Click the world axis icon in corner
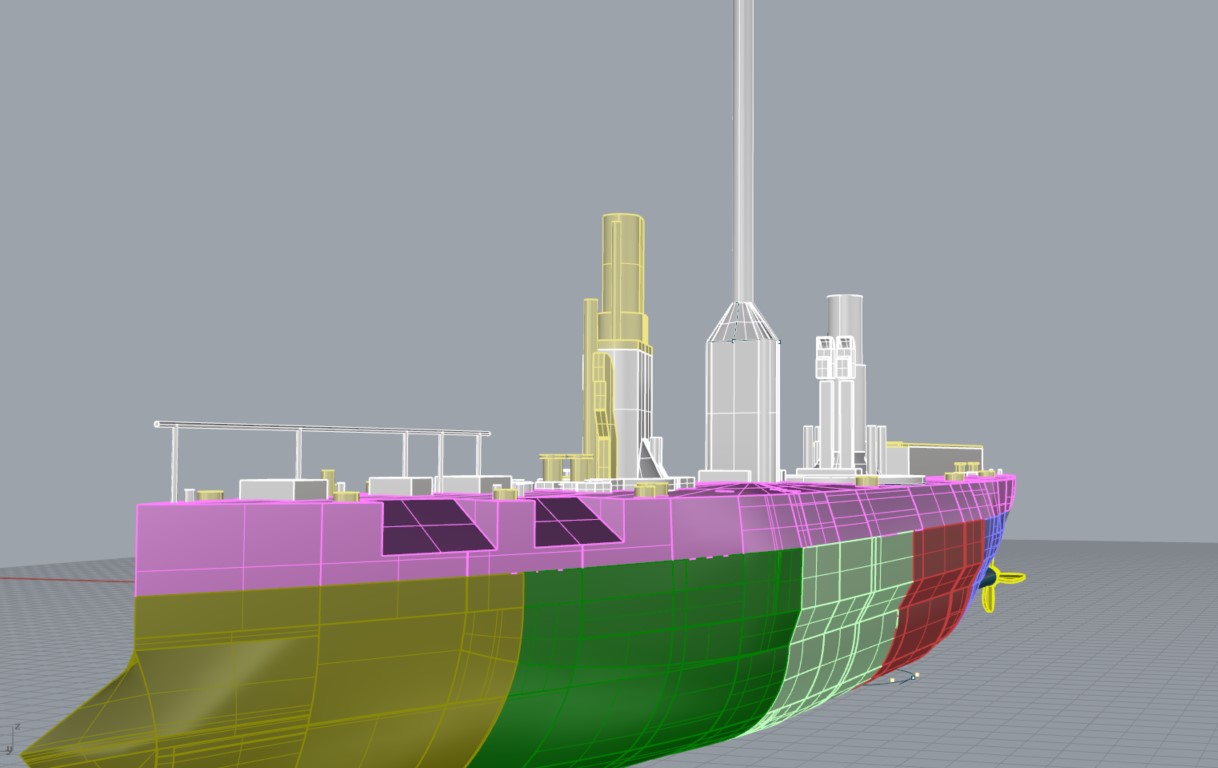The width and height of the screenshot is (1218, 768). [10, 738]
